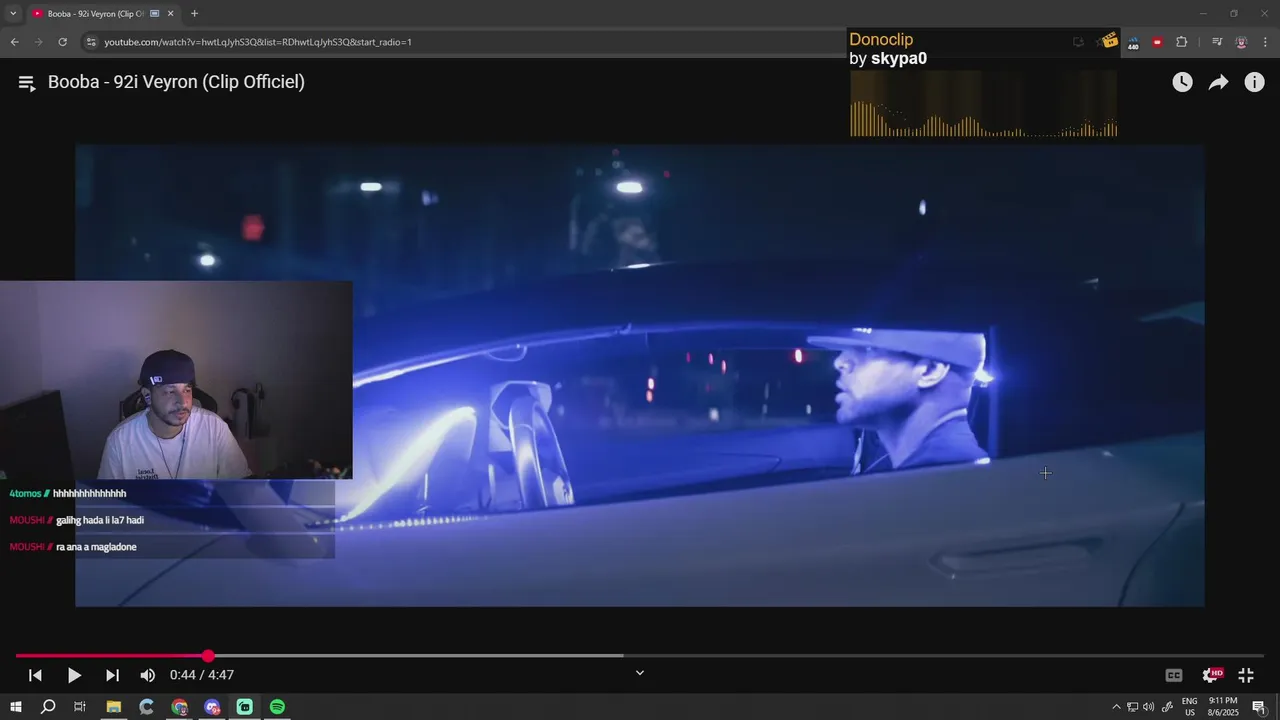Open a new browser tab
Viewport: 1280px width, 720px height.
pos(194,14)
